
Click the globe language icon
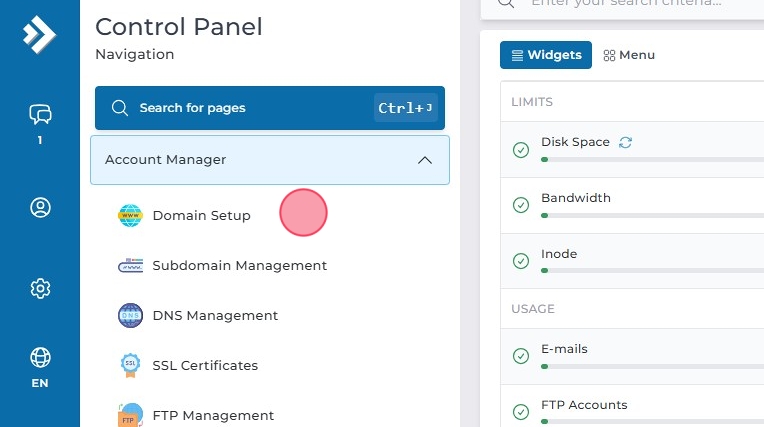(x=40, y=358)
